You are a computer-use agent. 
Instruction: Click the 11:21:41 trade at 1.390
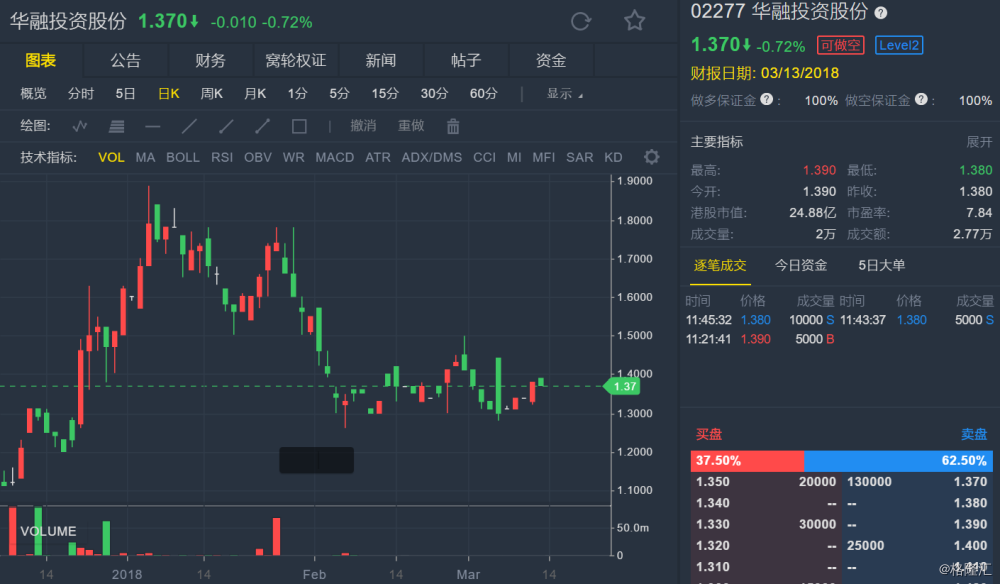[x=760, y=339]
